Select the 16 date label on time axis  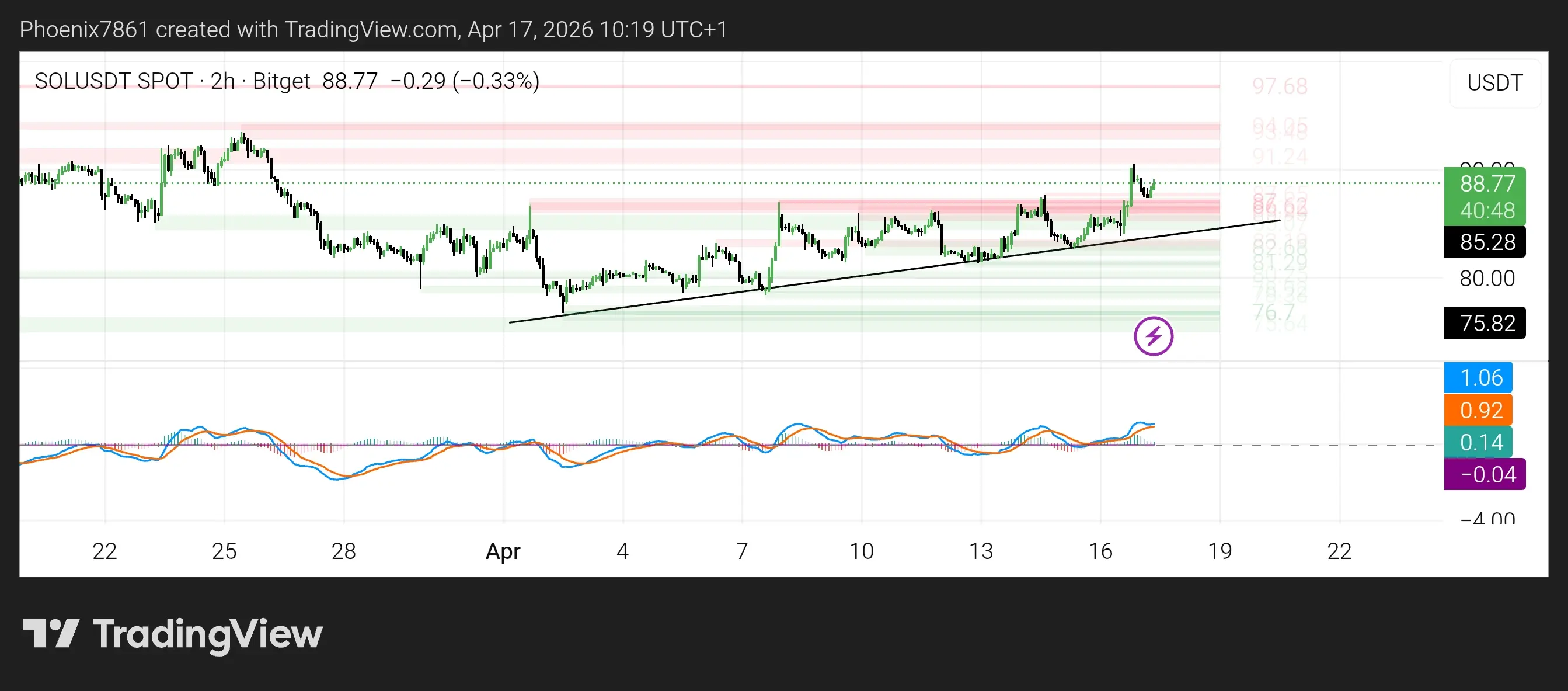tap(1100, 551)
